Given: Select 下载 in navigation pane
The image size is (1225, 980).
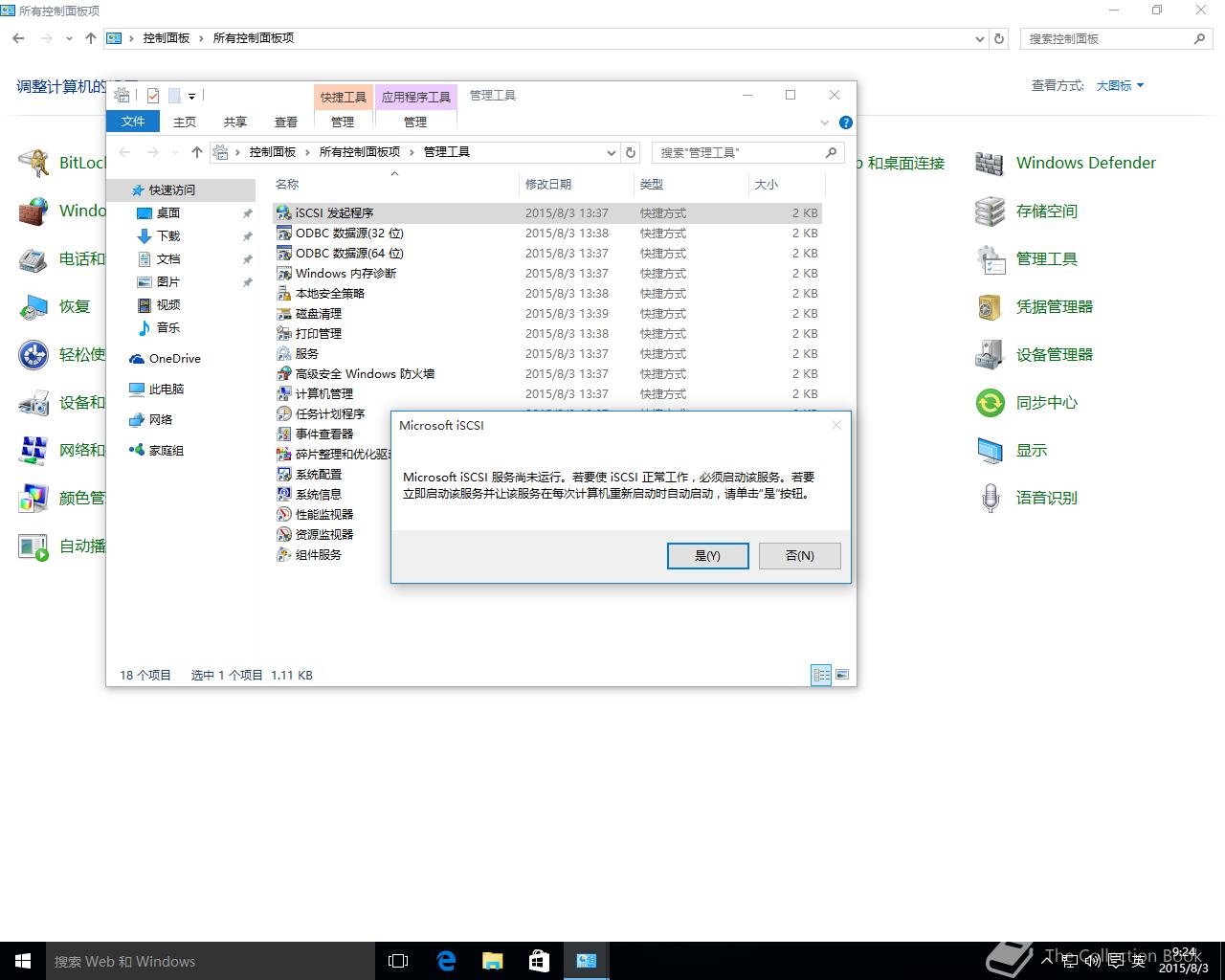Looking at the screenshot, I should 168,235.
